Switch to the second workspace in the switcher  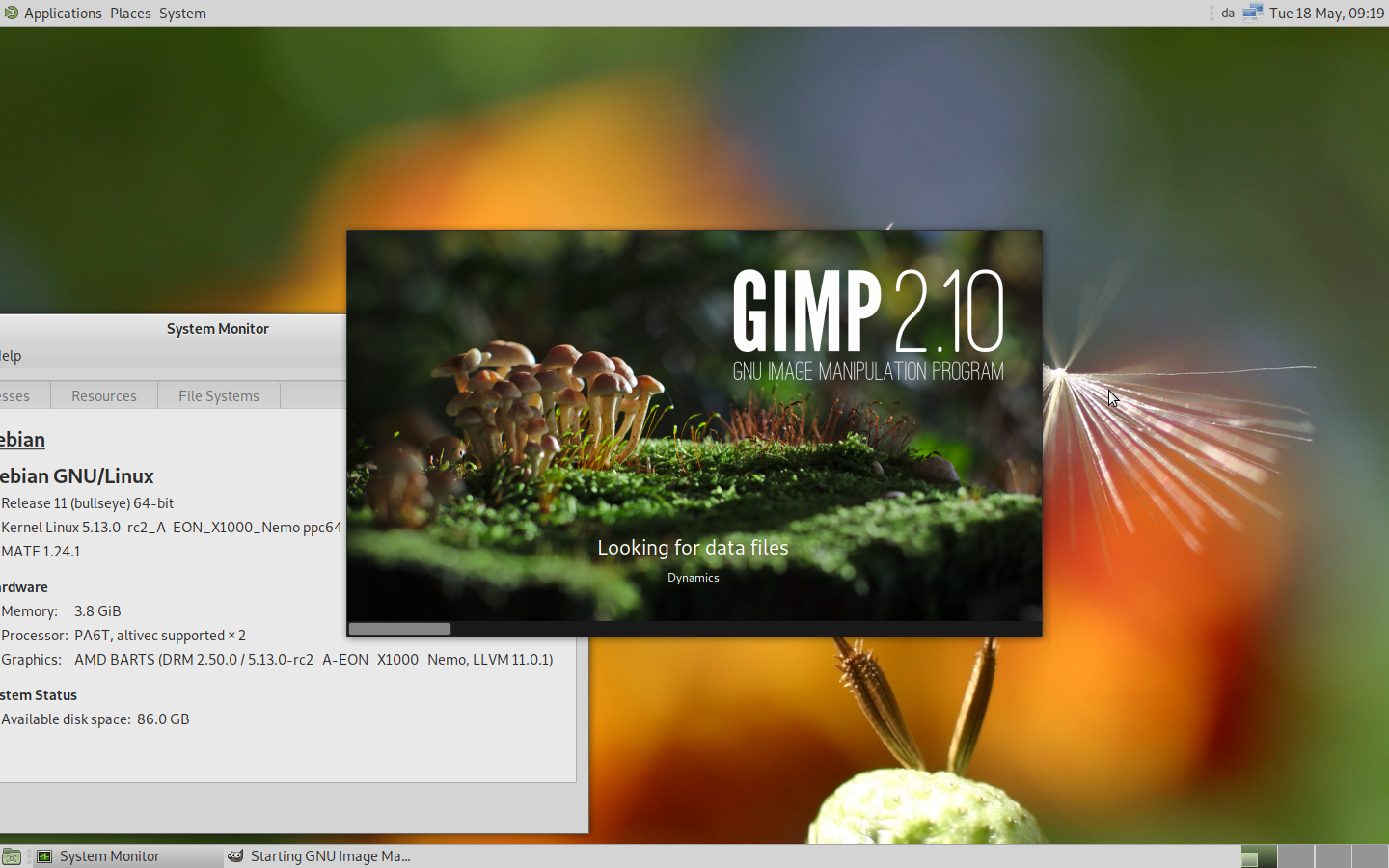pos(1295,856)
